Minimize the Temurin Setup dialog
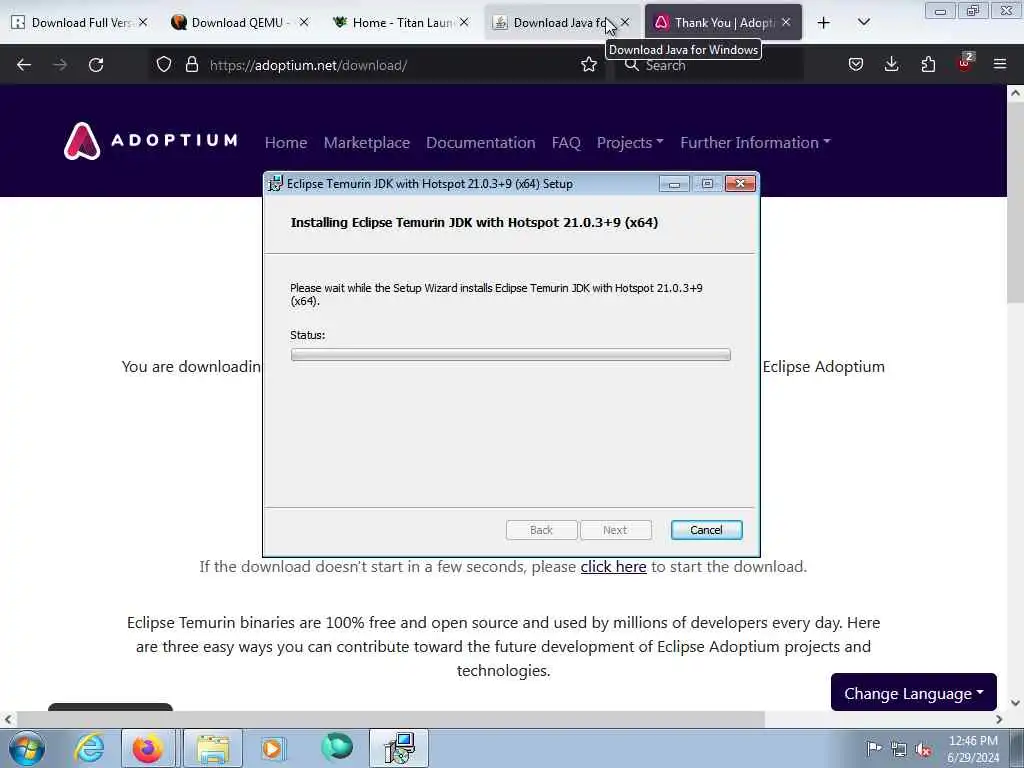The height and width of the screenshot is (768, 1024). coord(675,184)
